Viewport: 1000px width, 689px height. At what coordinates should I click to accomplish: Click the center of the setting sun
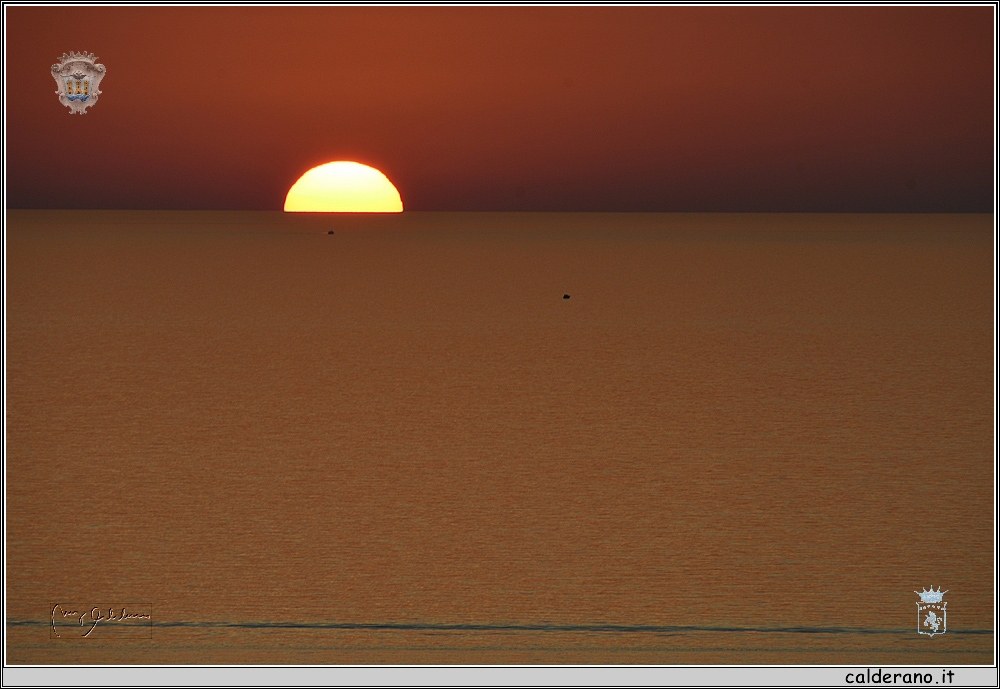[343, 190]
